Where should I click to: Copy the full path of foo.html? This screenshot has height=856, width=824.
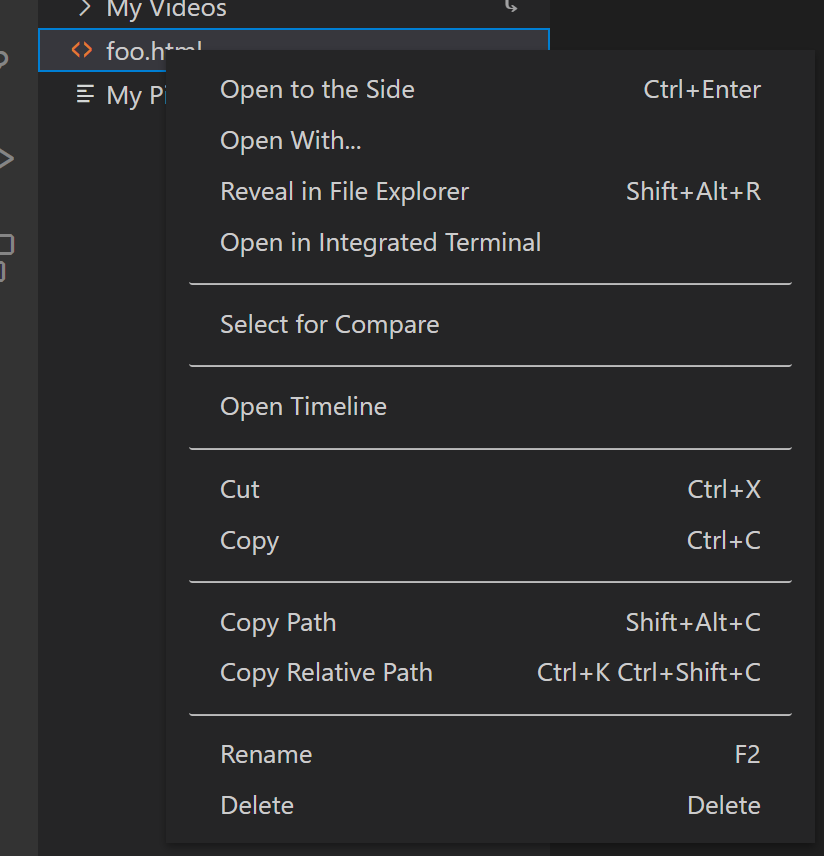tap(278, 622)
